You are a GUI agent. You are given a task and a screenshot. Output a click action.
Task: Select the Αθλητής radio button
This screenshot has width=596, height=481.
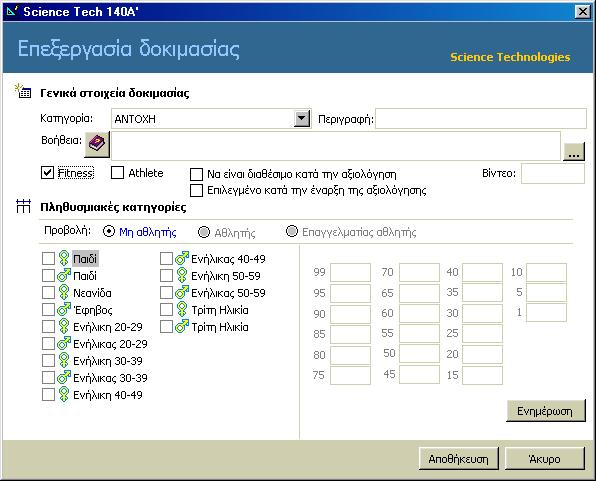(x=204, y=232)
